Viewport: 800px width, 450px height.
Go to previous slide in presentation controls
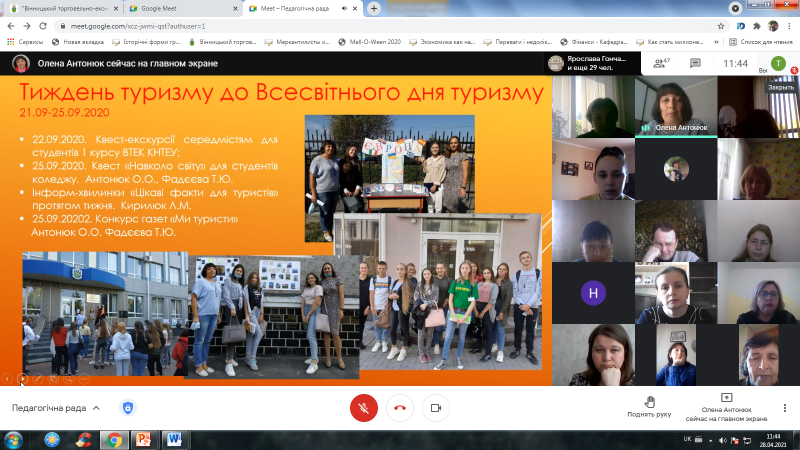[8, 379]
